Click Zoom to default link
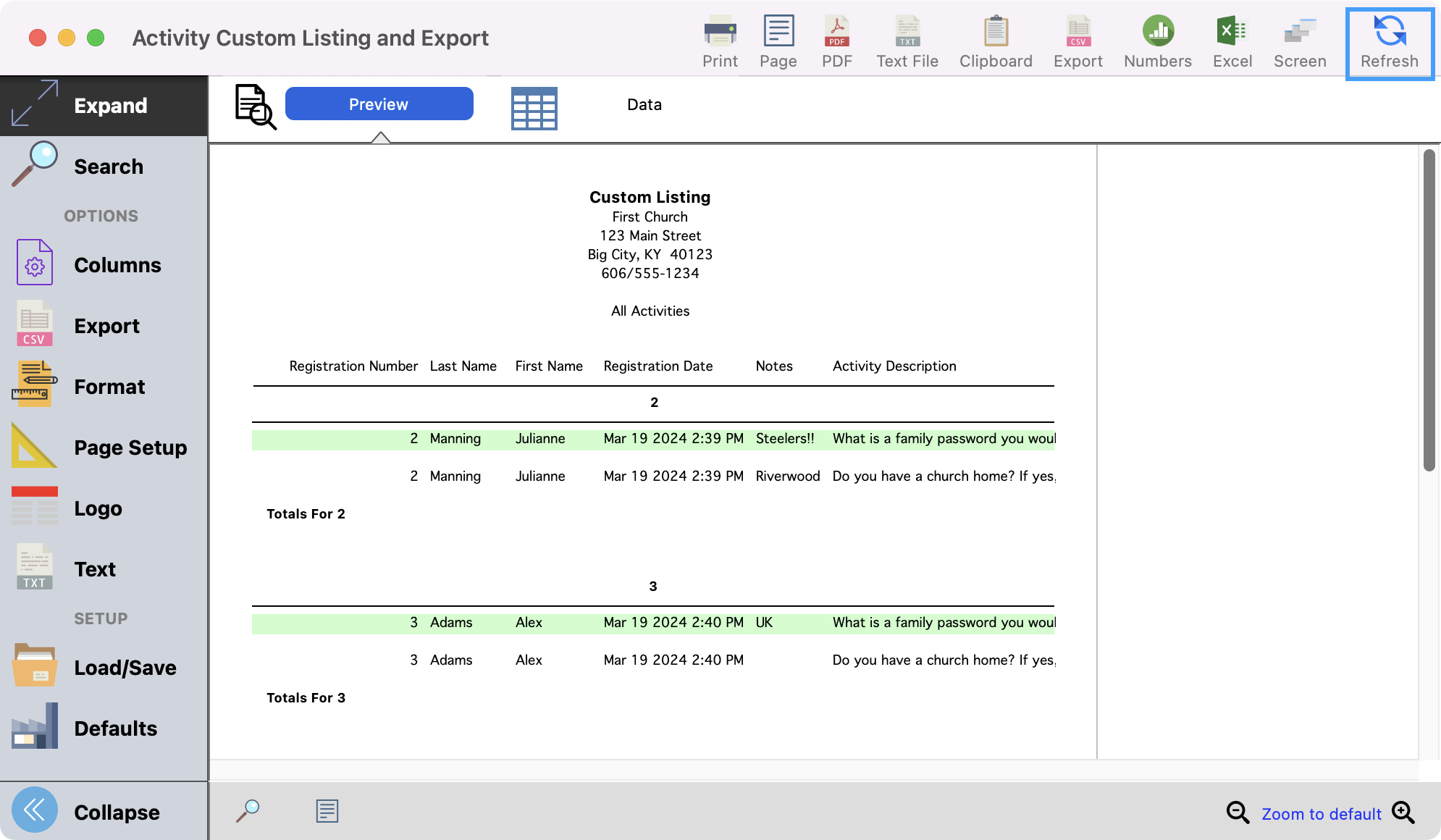The width and height of the screenshot is (1441, 840). pyautogui.click(x=1321, y=814)
